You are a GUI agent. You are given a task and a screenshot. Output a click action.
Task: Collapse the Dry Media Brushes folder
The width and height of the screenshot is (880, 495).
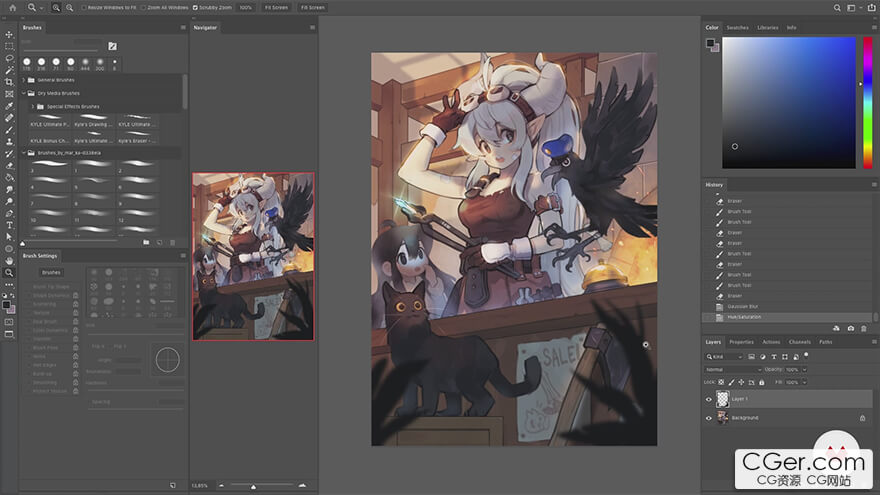pyautogui.click(x=24, y=93)
